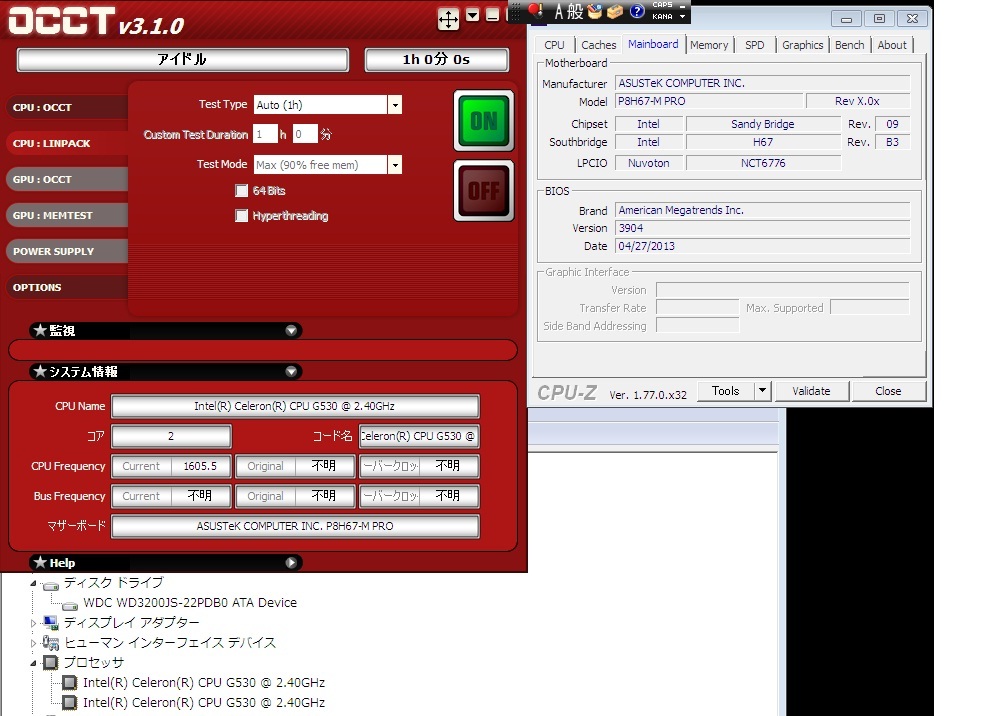
Task: Open the IME toolbox icon
Action: [615, 11]
